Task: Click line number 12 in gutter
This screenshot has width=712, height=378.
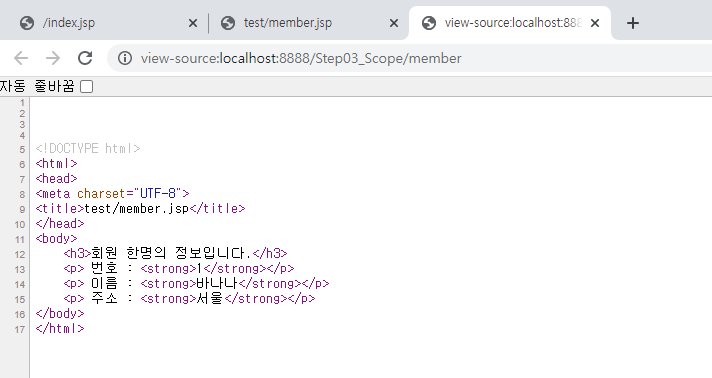Action: (20, 254)
